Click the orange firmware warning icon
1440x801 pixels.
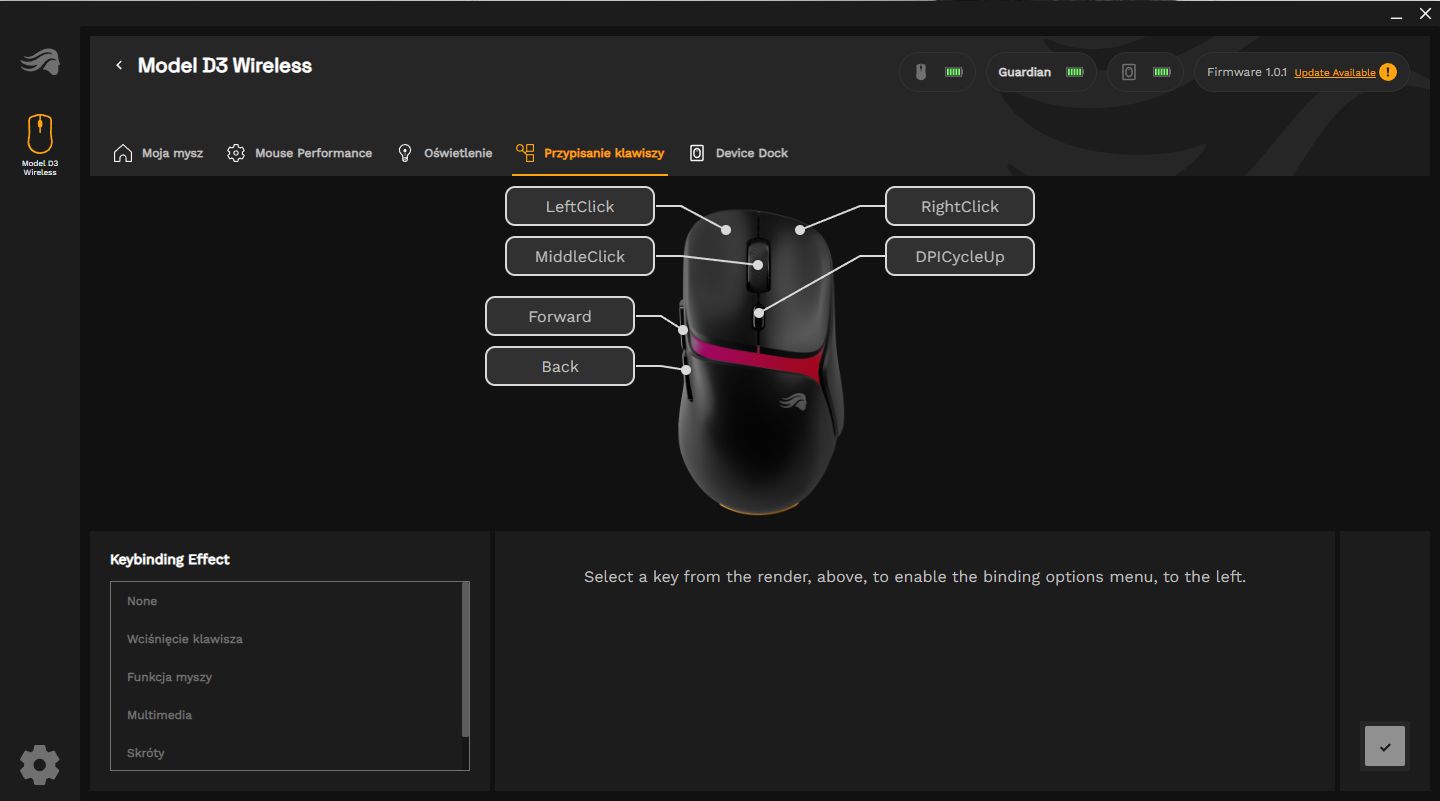pyautogui.click(x=1388, y=72)
